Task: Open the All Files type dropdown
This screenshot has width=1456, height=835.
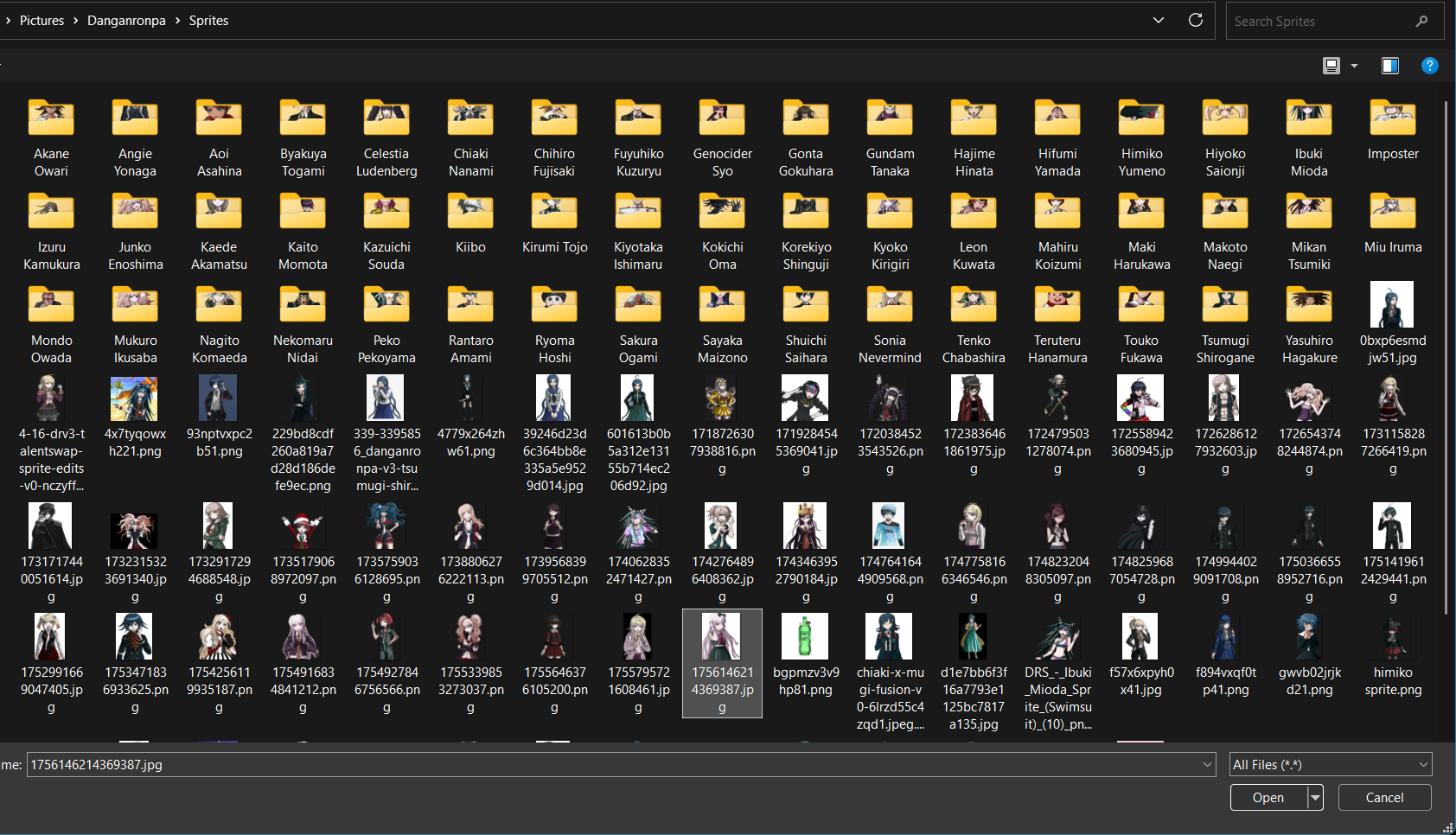Action: (1331, 764)
